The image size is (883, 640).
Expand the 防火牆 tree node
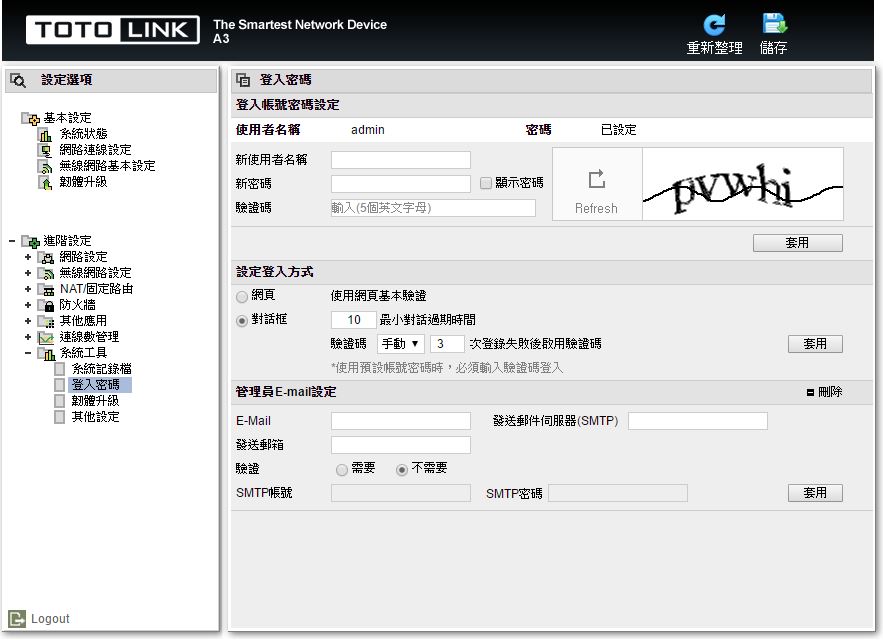point(28,305)
